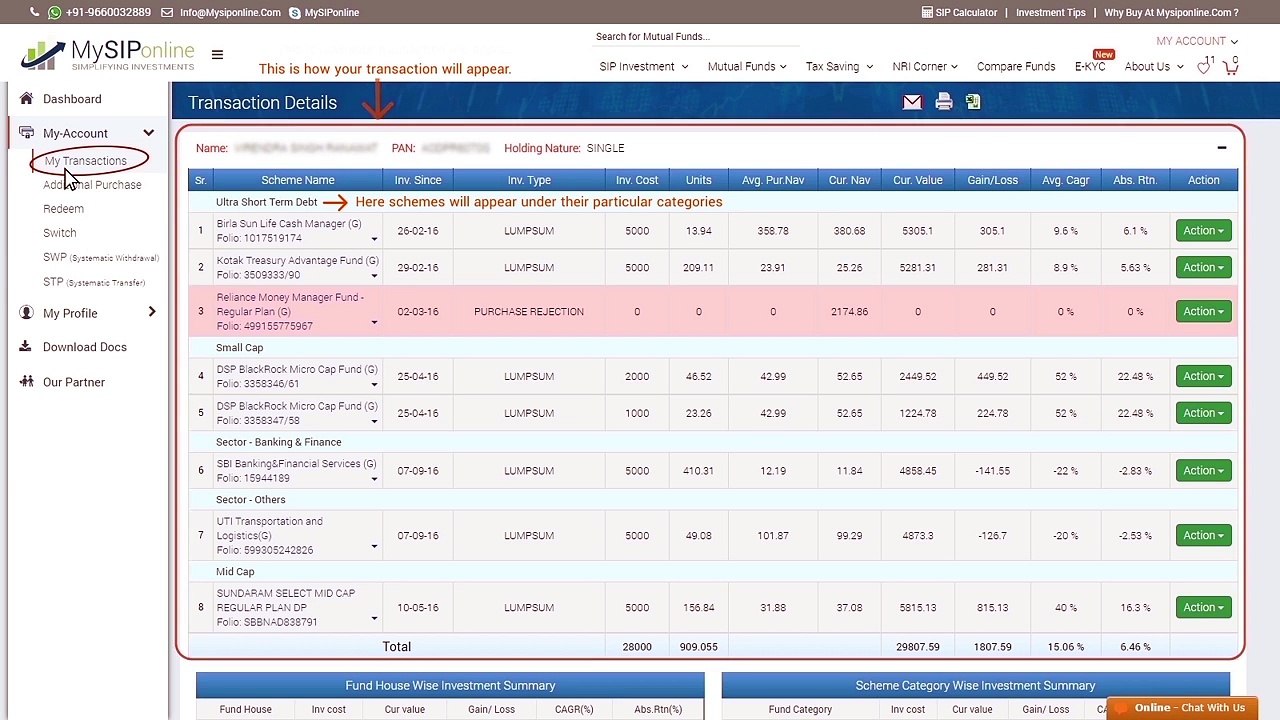Select Redeem in the sidebar

(x=63, y=209)
